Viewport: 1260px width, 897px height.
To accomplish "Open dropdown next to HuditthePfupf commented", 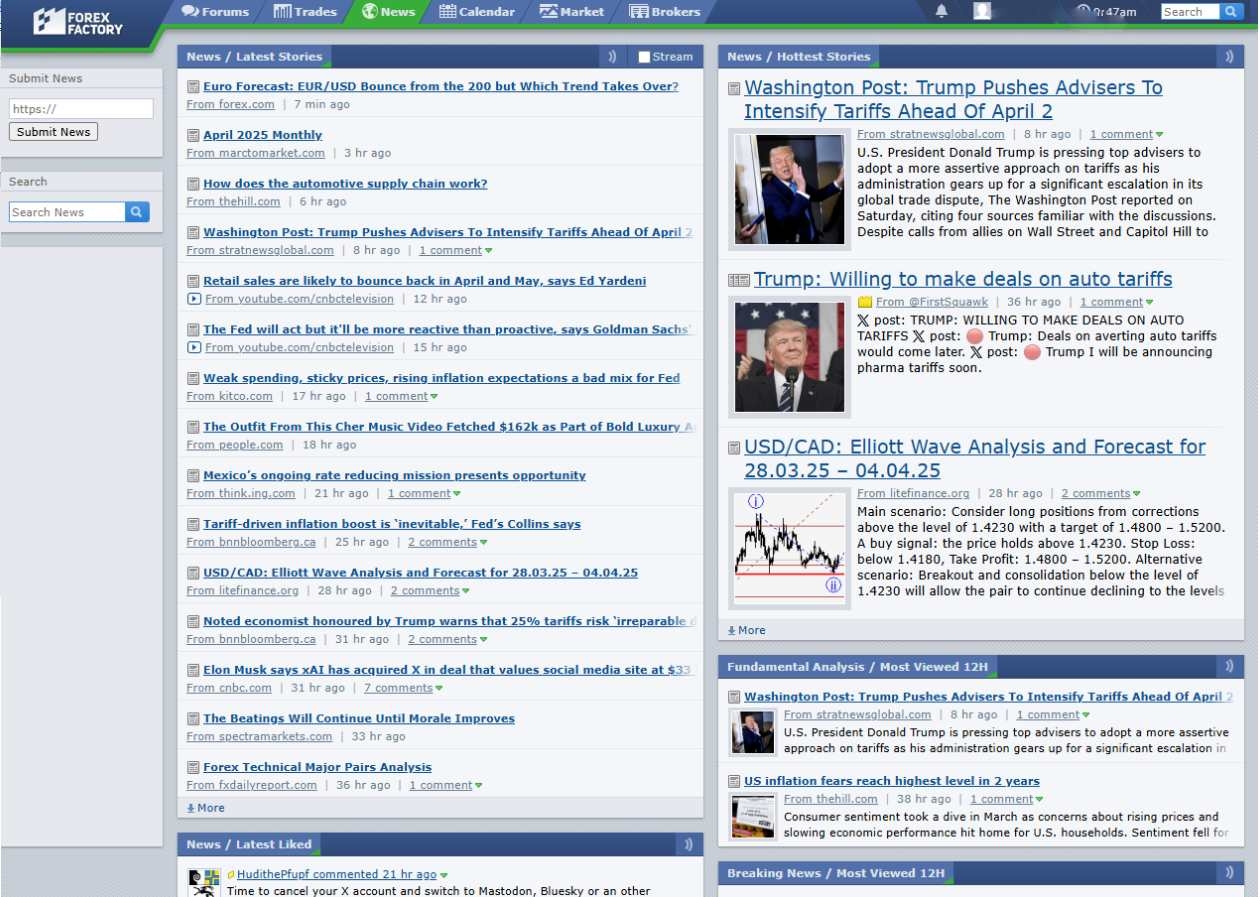I will coord(444,875).
